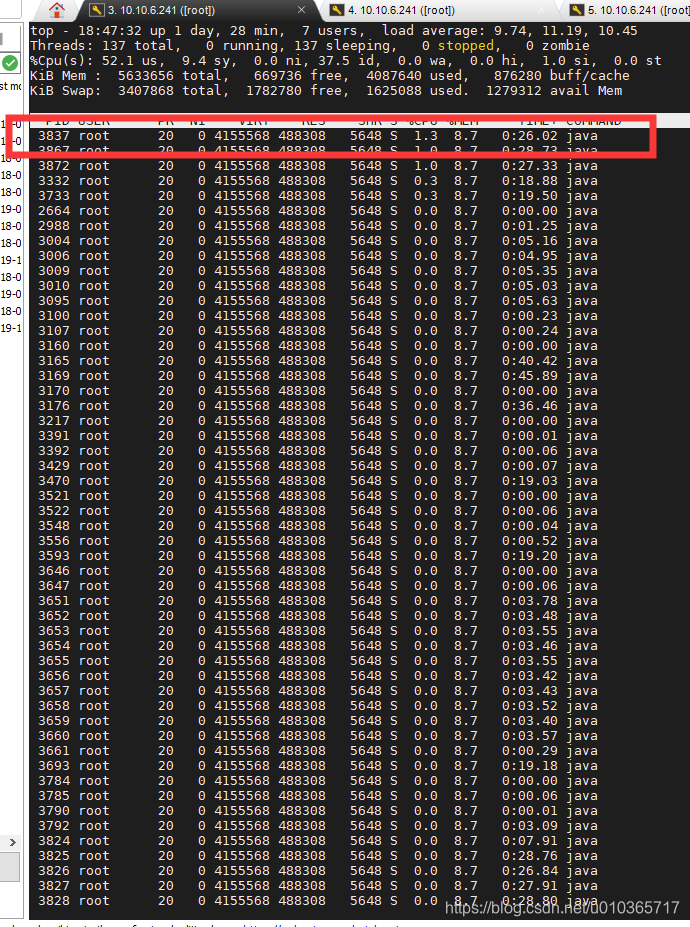Screen dimensions: 690x927
Task: Click TIME+ value 0:05.63 for PID 3095
Action: [530, 301]
